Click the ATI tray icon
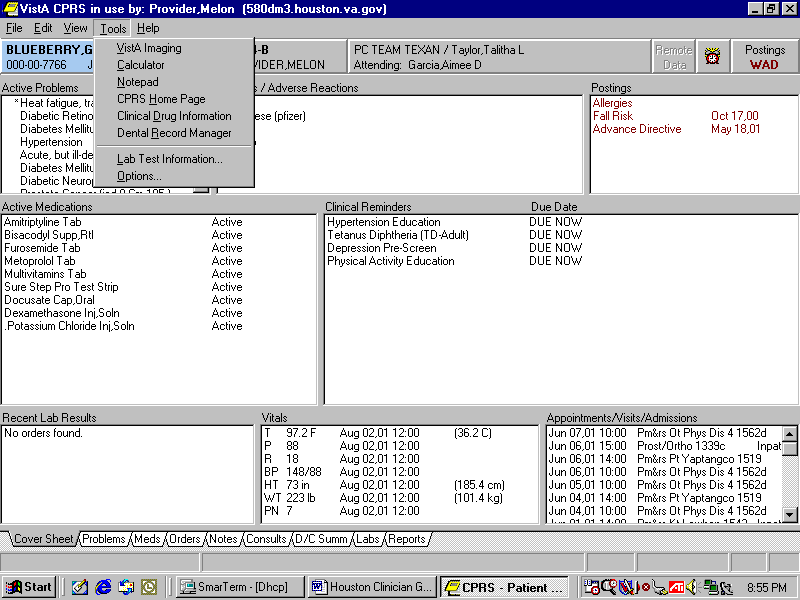Screen dimensions: 800x600 point(677,587)
